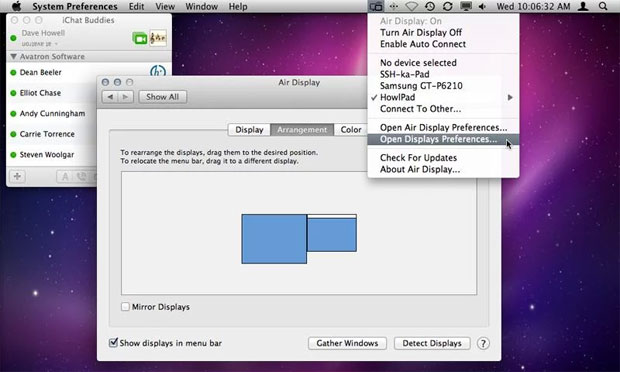Click the text chat A button in iChat
620x372 pixels.
(x=65, y=177)
